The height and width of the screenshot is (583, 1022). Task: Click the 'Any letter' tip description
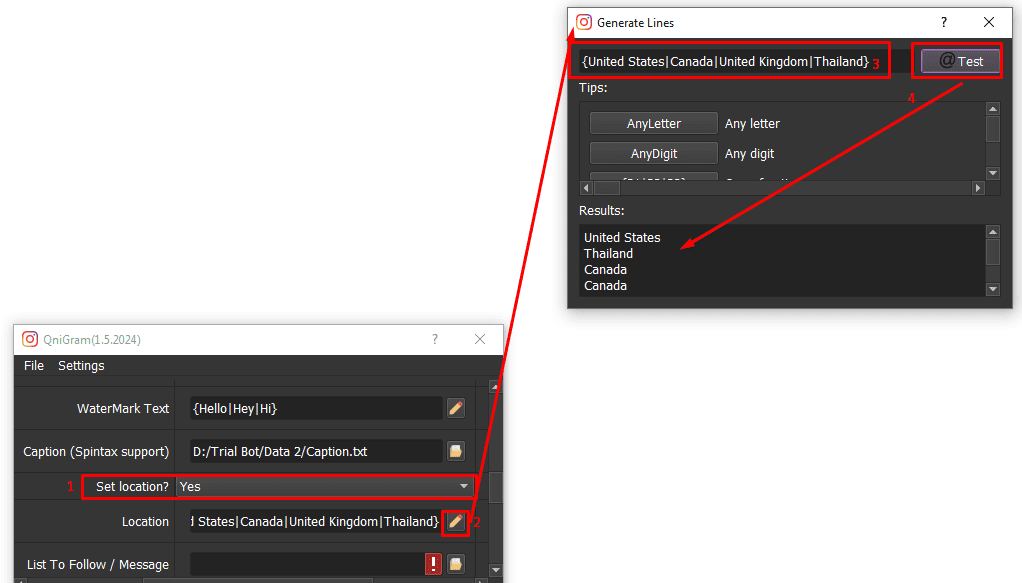[x=752, y=123]
